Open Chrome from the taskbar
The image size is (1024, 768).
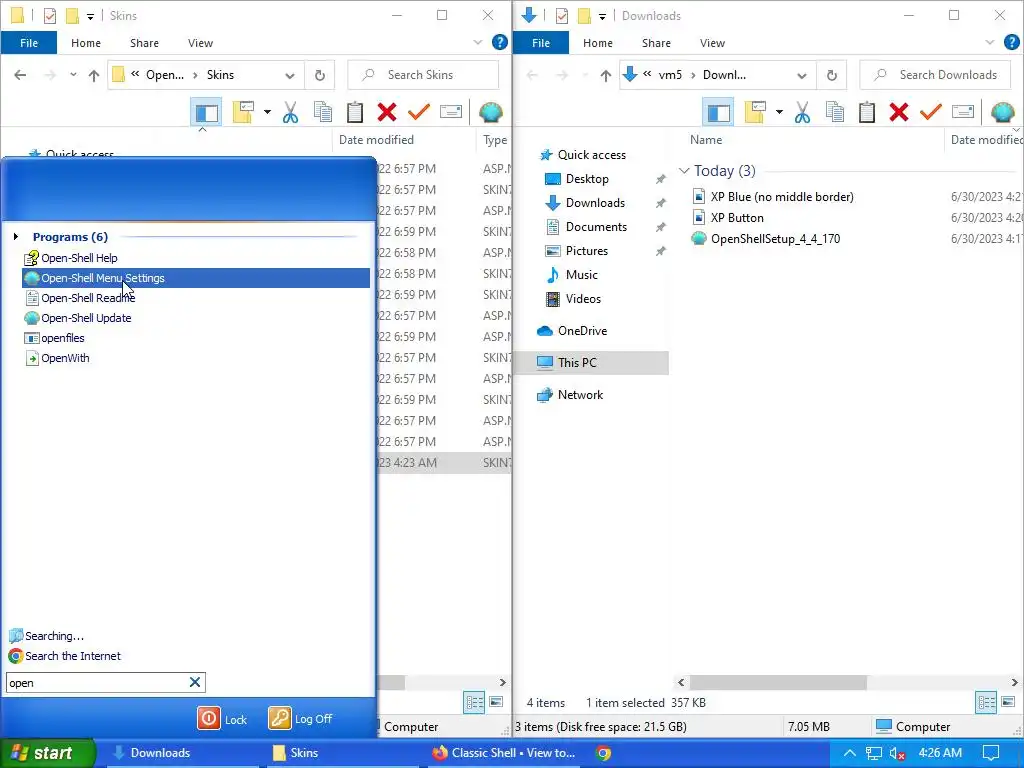(603, 754)
